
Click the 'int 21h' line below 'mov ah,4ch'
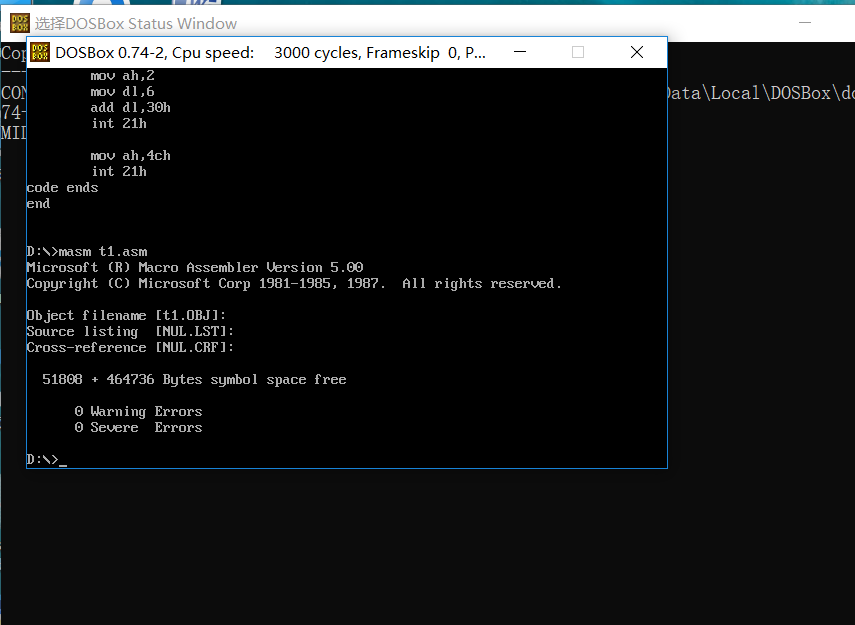coord(118,172)
